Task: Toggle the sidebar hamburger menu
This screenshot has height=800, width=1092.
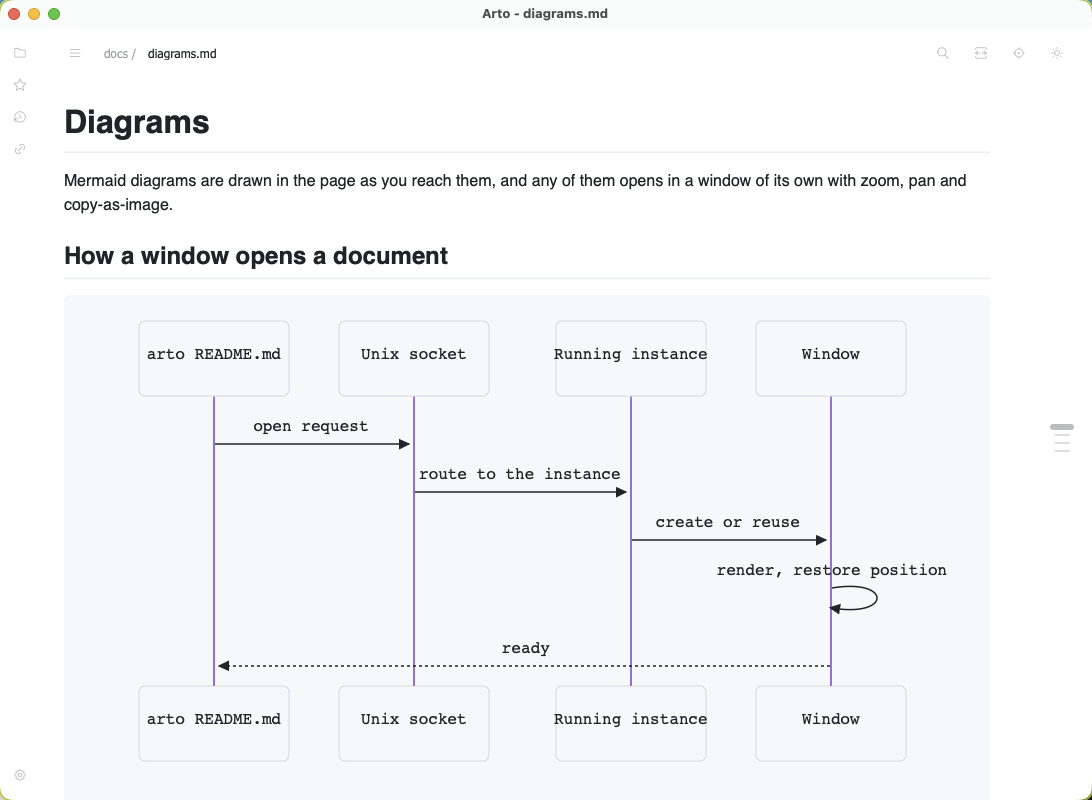Action: (75, 53)
